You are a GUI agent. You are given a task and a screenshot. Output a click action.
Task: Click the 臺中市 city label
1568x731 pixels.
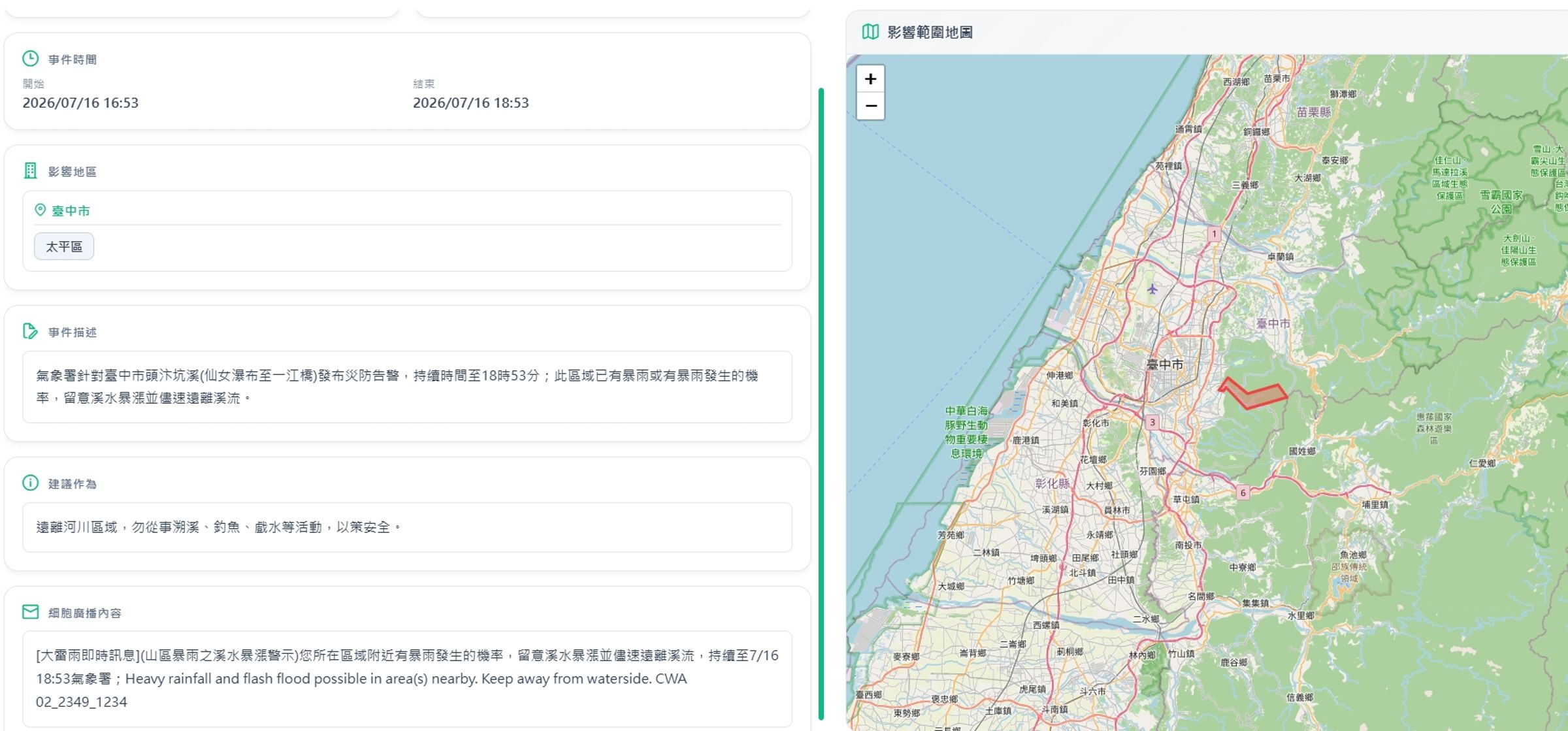click(71, 211)
